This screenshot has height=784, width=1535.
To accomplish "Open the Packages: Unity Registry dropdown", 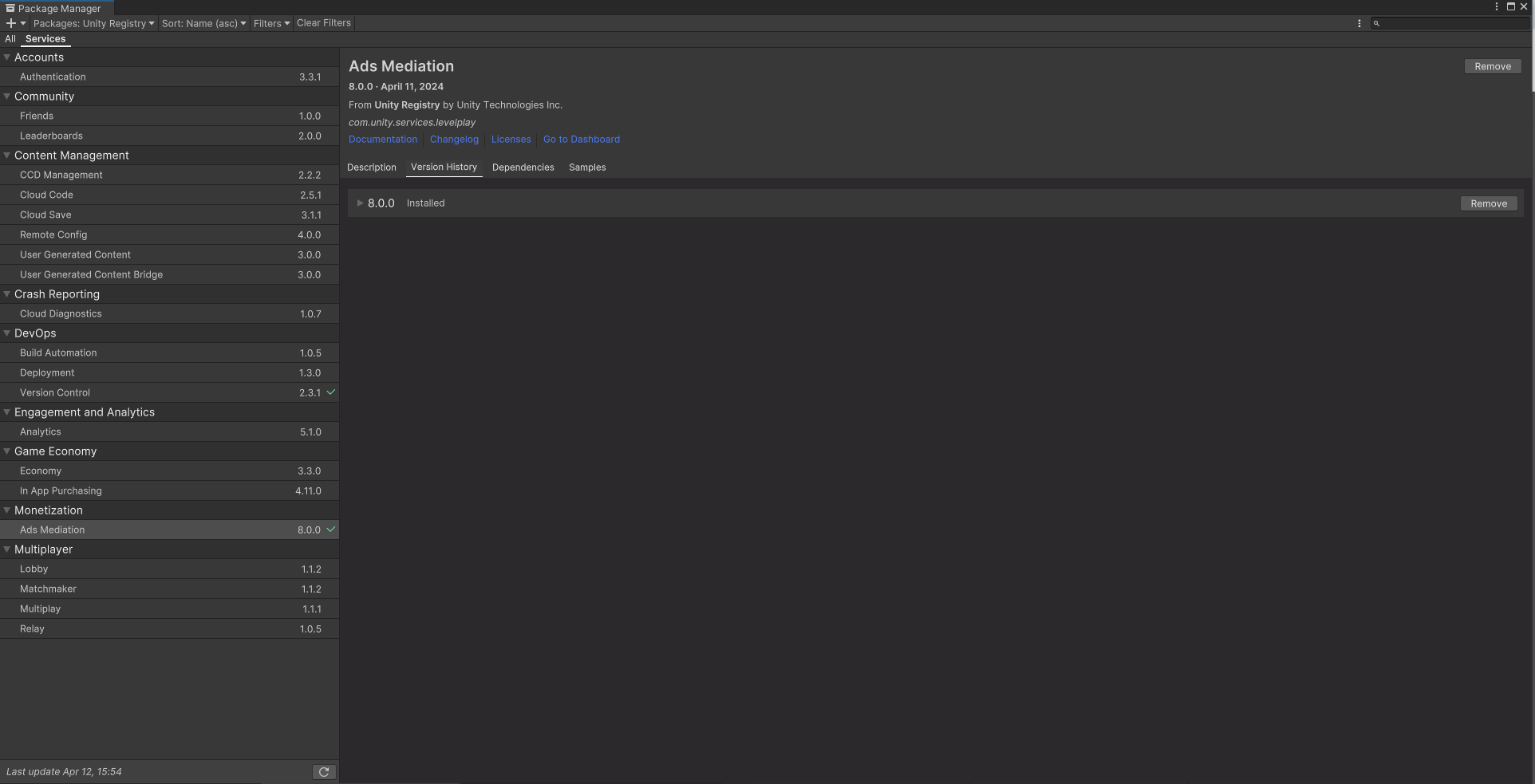I will click(93, 23).
